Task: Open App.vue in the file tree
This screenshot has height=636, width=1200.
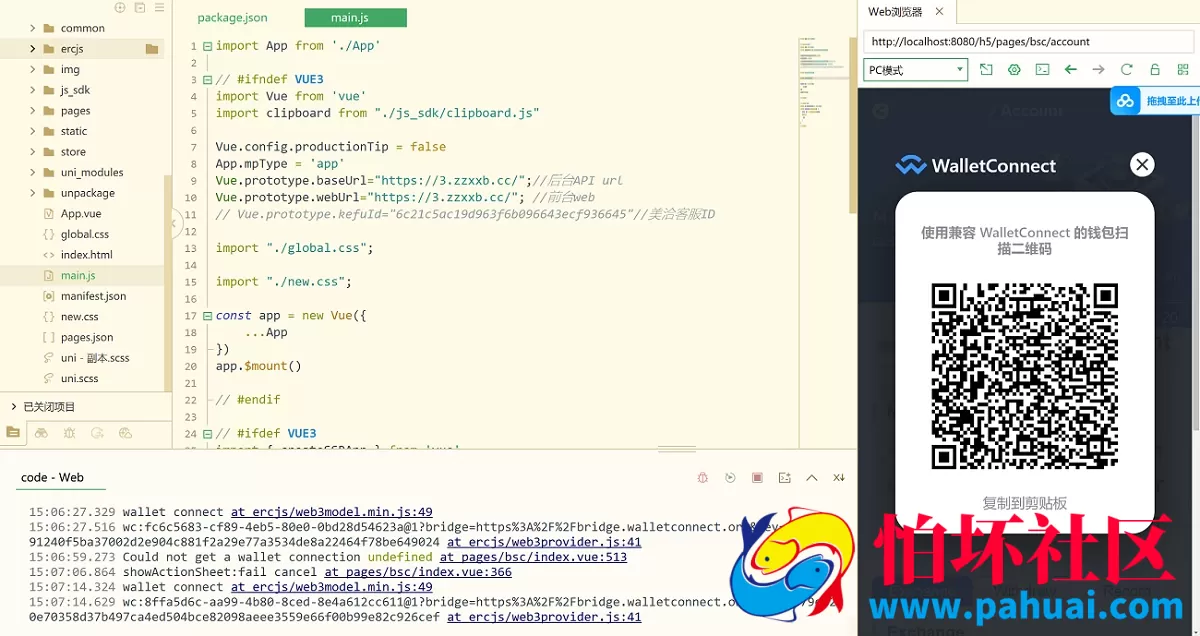Action: click(81, 214)
